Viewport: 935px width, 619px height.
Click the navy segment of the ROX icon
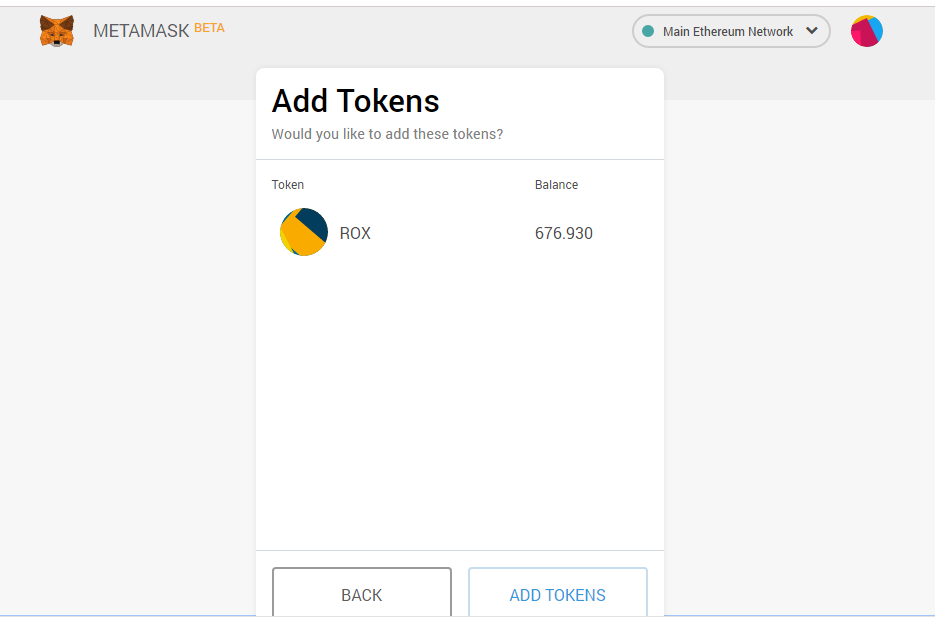point(315,222)
